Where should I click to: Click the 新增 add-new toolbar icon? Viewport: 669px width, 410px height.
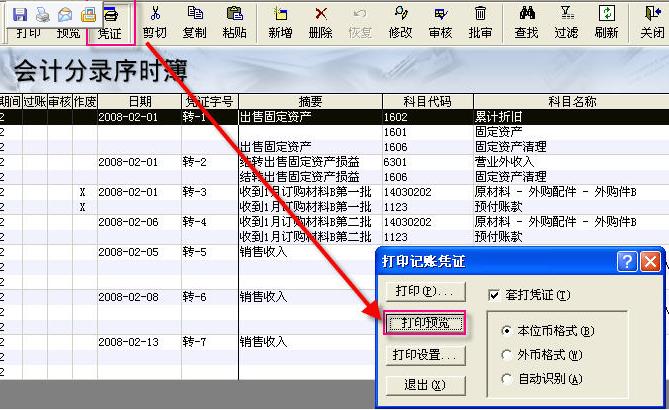[280, 23]
